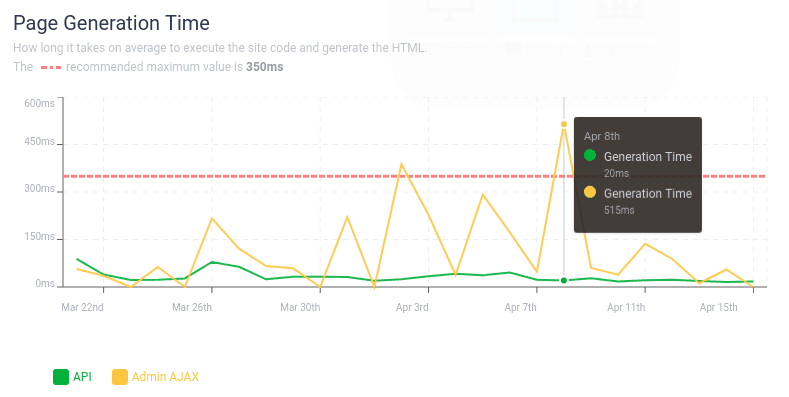Click the Mar 22nd axis label
This screenshot has width=789, height=397.
click(x=83, y=307)
